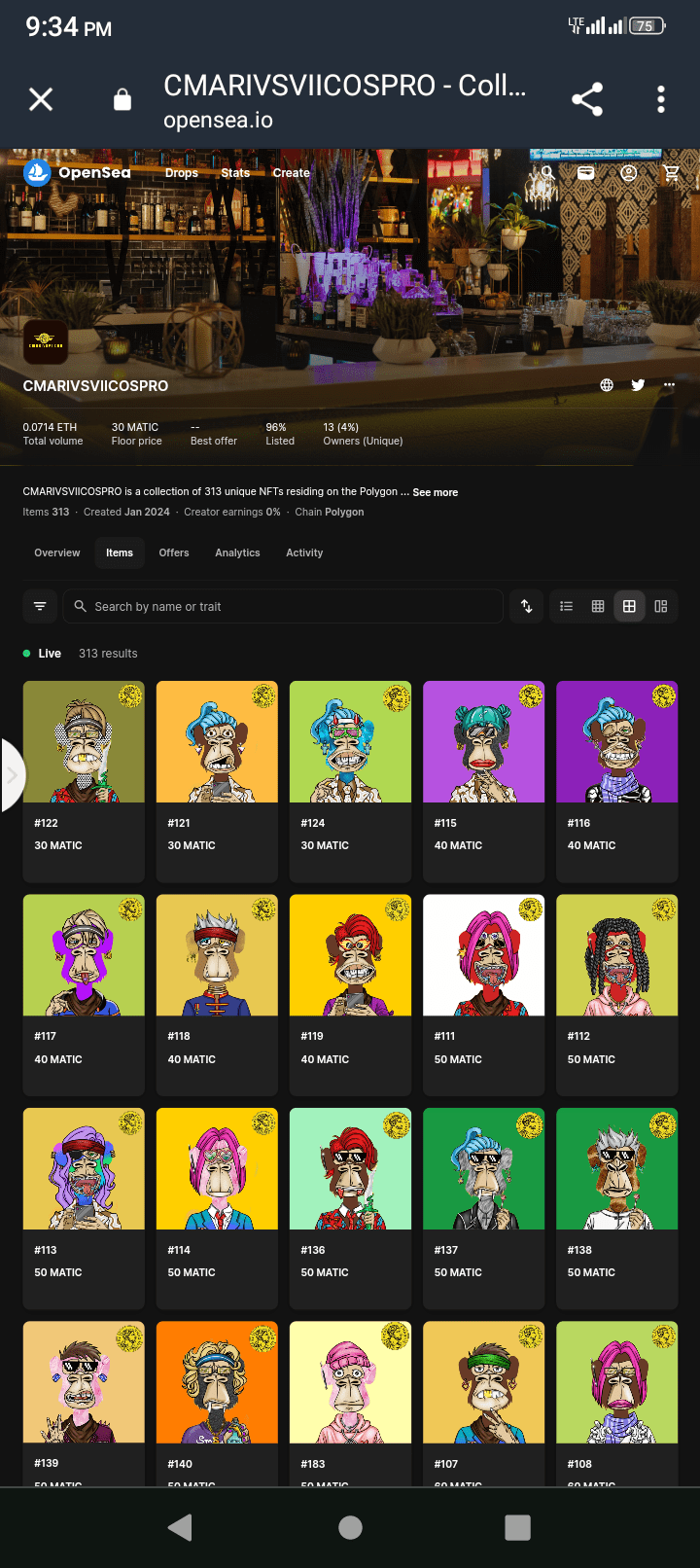Image resolution: width=700 pixels, height=1568 pixels.
Task: Tap the Android home navigation button
Action: point(350,1528)
